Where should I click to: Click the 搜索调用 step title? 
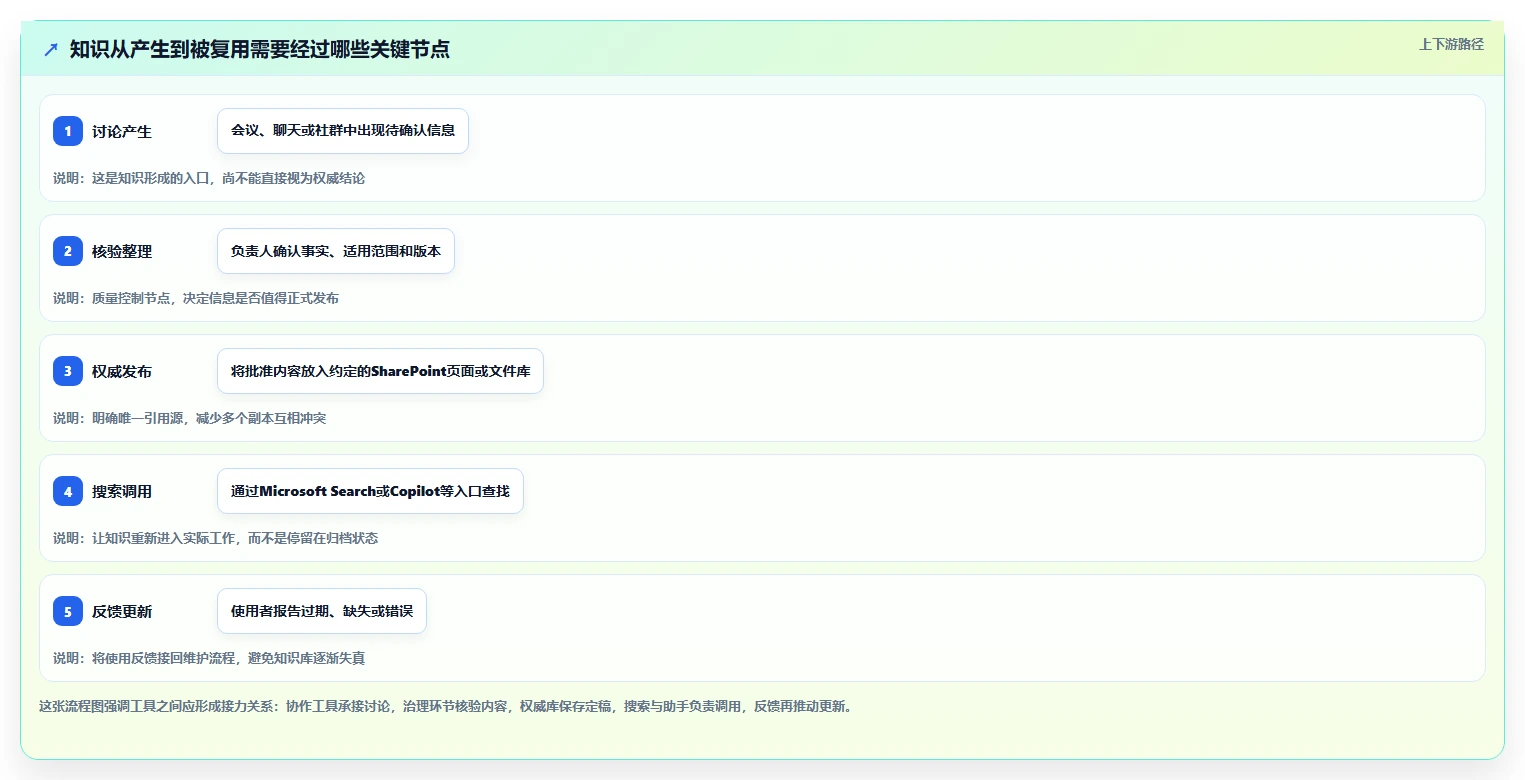click(122, 492)
